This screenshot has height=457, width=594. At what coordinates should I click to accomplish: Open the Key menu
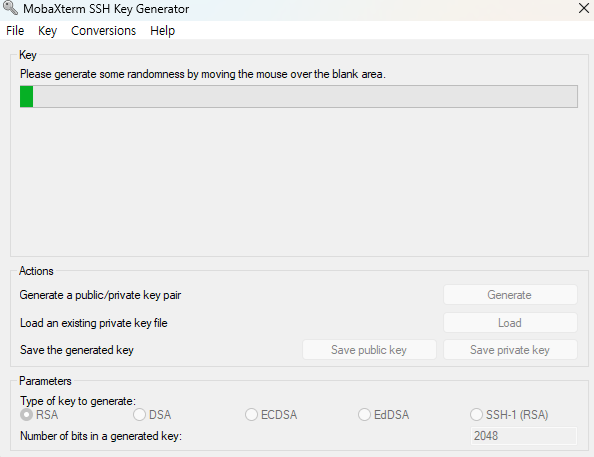(47, 31)
